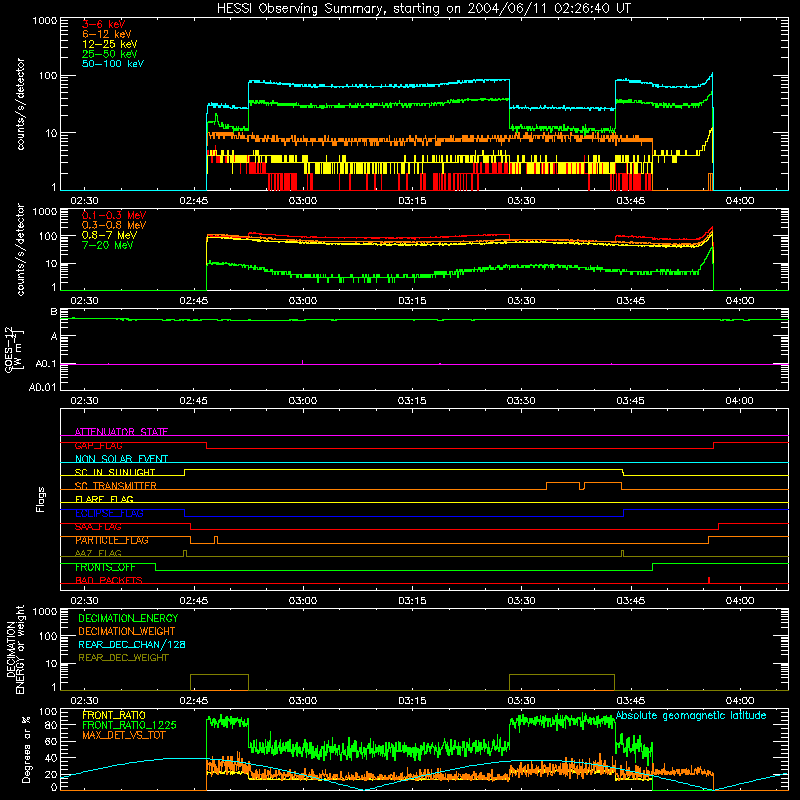Select the AAZ_FLAG label
The height and width of the screenshot is (800, 800).
pos(98,553)
